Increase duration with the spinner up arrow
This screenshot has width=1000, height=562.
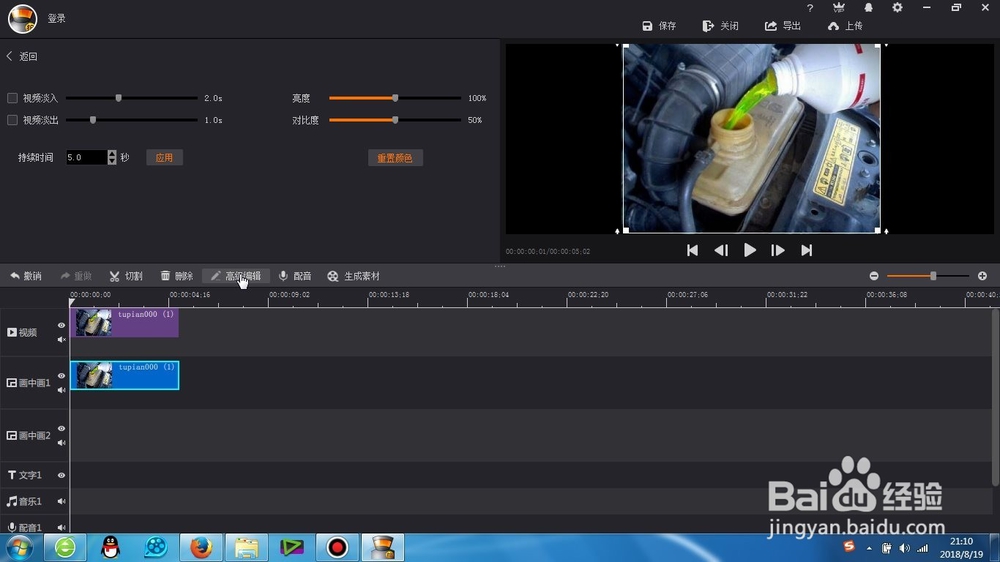click(112, 154)
